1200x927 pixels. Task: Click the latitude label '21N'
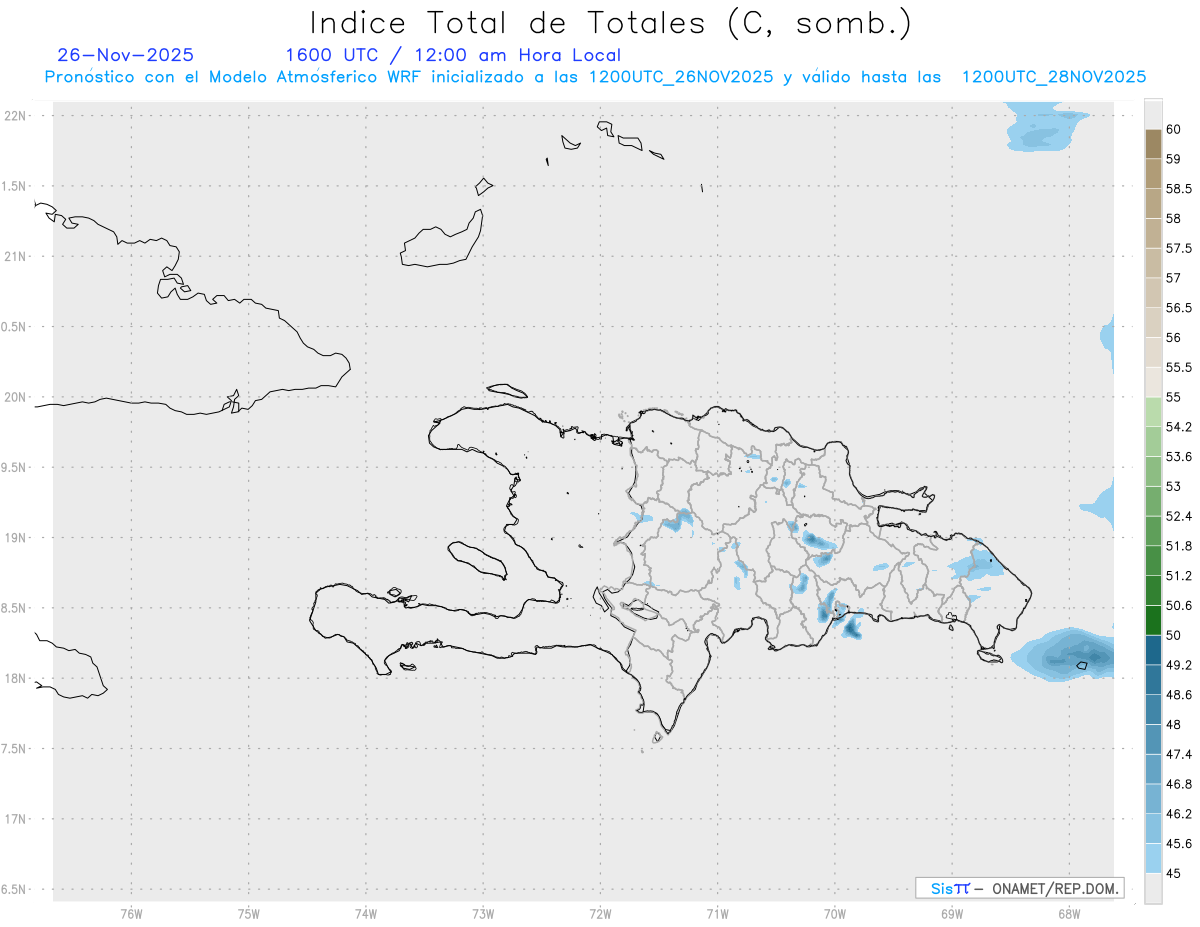pos(16,257)
